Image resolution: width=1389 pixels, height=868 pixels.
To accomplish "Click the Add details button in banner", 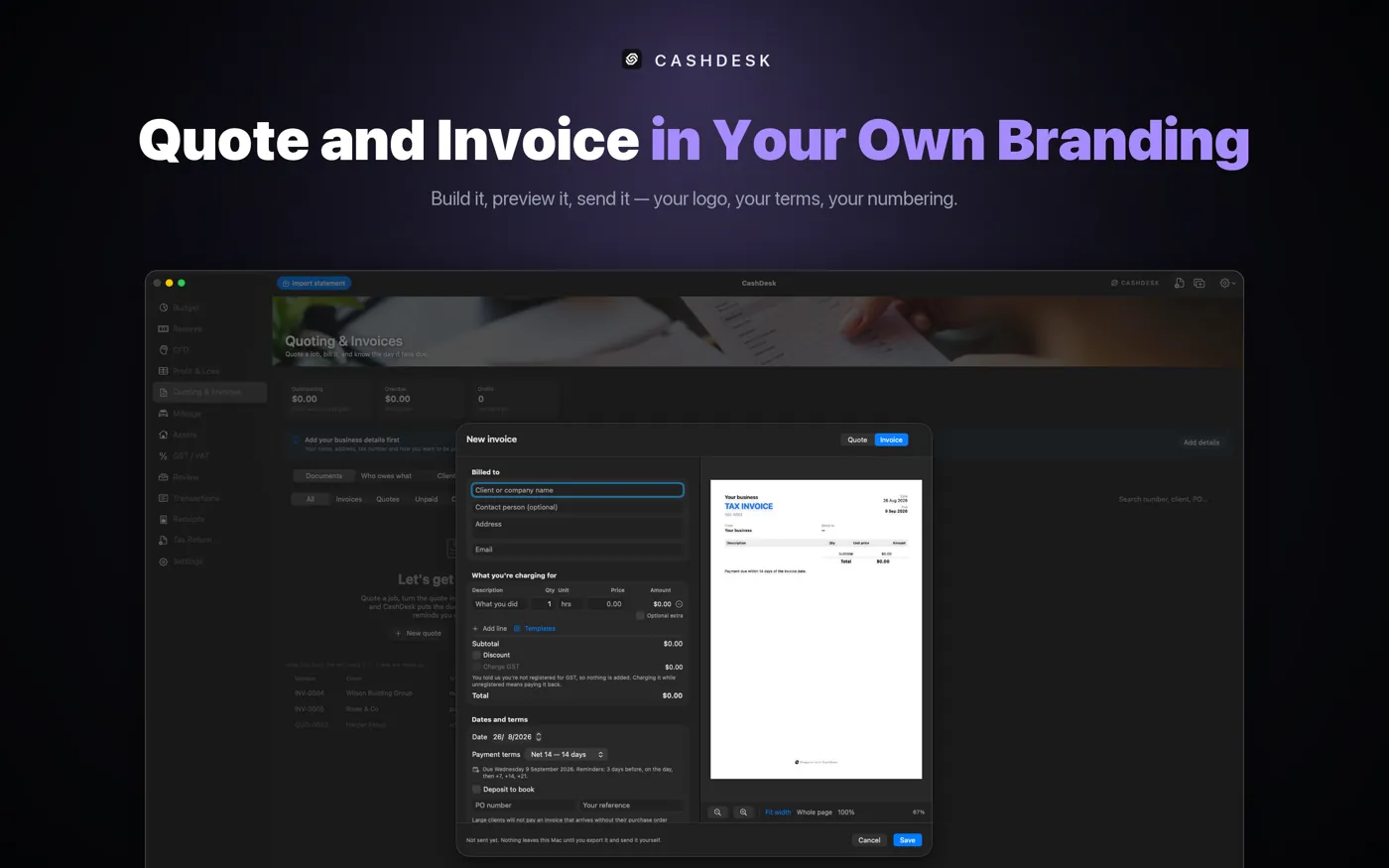I will pyautogui.click(x=1201, y=442).
